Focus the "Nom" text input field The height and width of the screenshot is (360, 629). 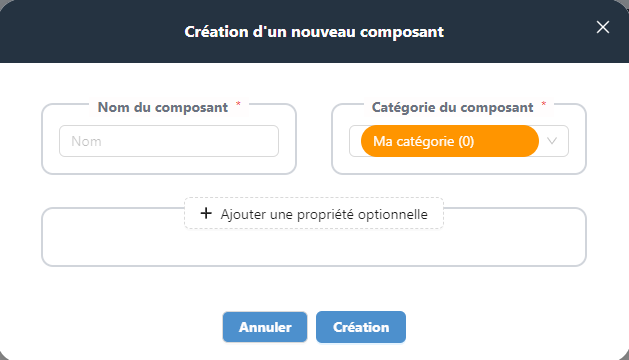[x=169, y=141]
